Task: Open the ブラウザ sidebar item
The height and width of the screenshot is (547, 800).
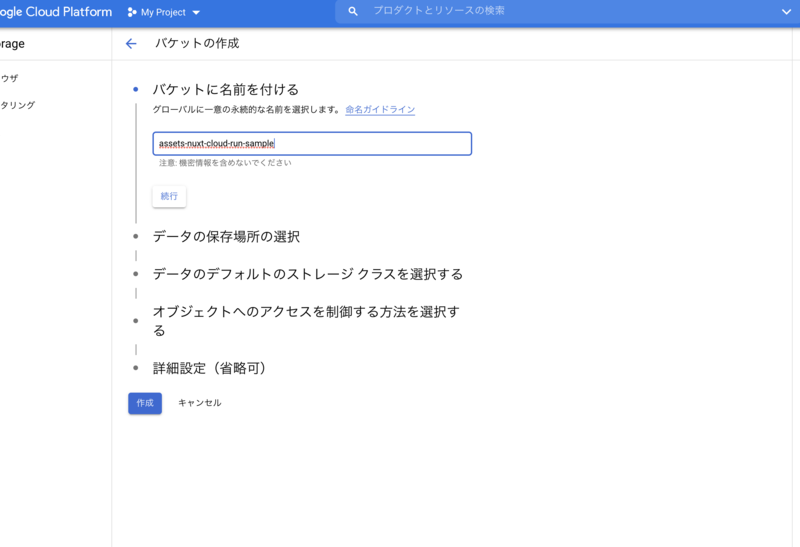Action: (x=9, y=78)
